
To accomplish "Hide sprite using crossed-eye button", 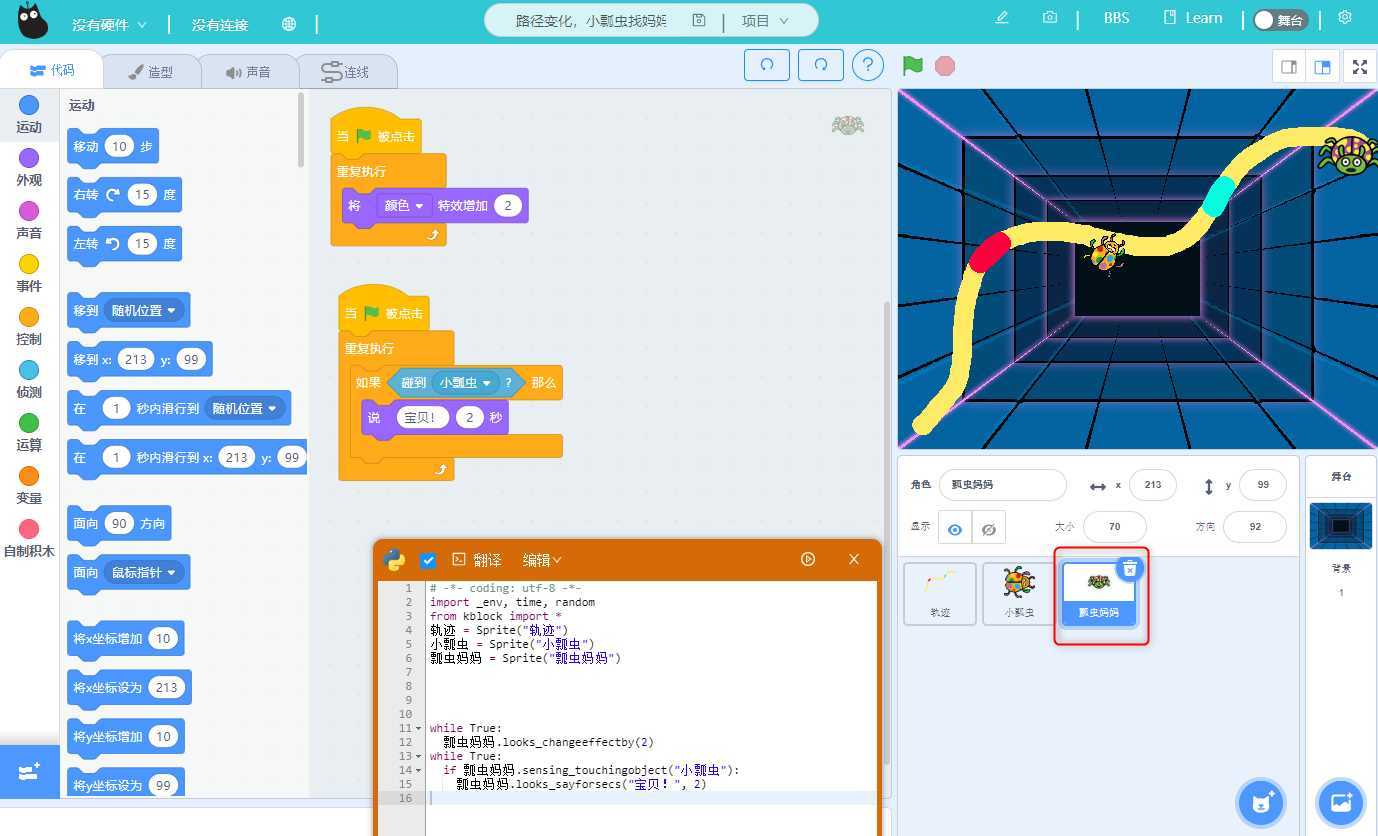I will pyautogui.click(x=988, y=529).
